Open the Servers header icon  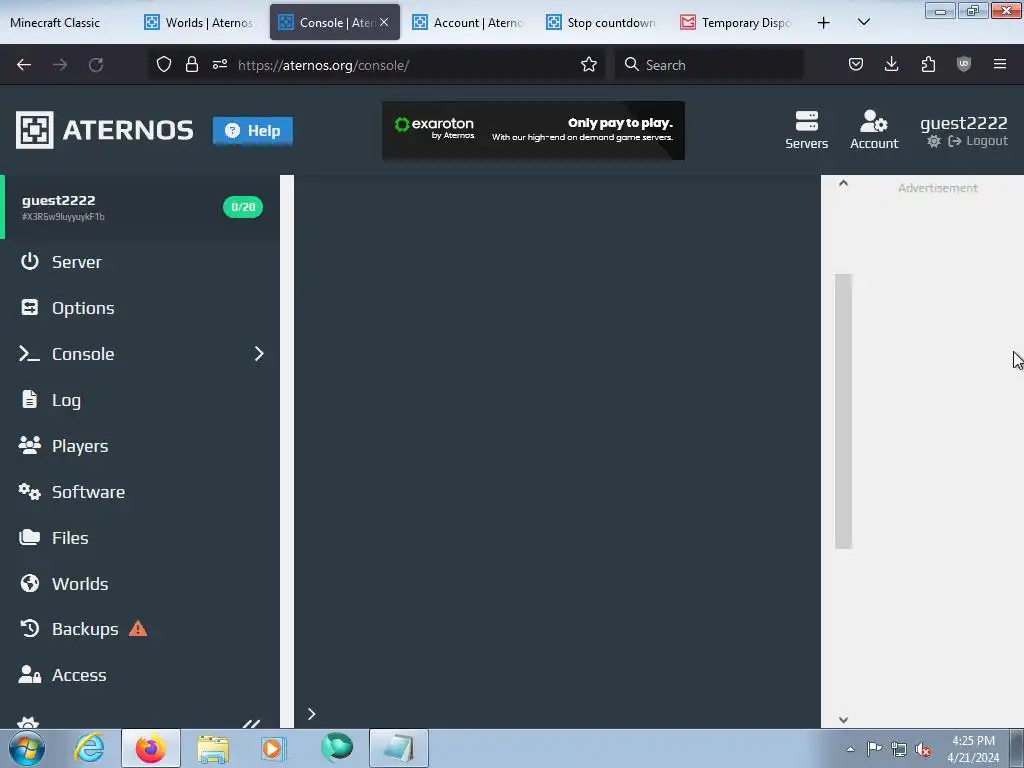[807, 130]
